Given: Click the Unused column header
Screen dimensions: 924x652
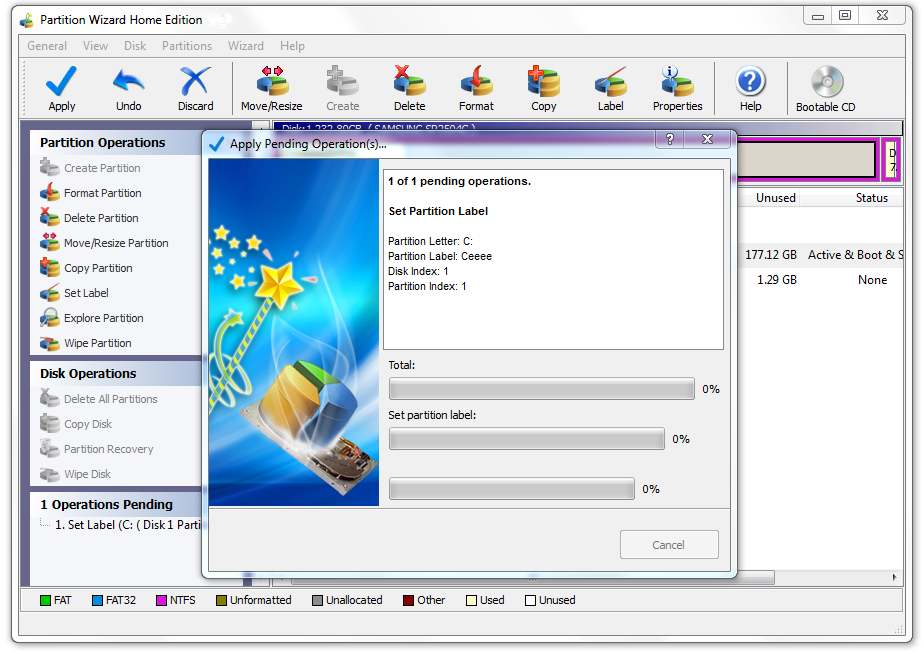Looking at the screenshot, I should point(776,198).
